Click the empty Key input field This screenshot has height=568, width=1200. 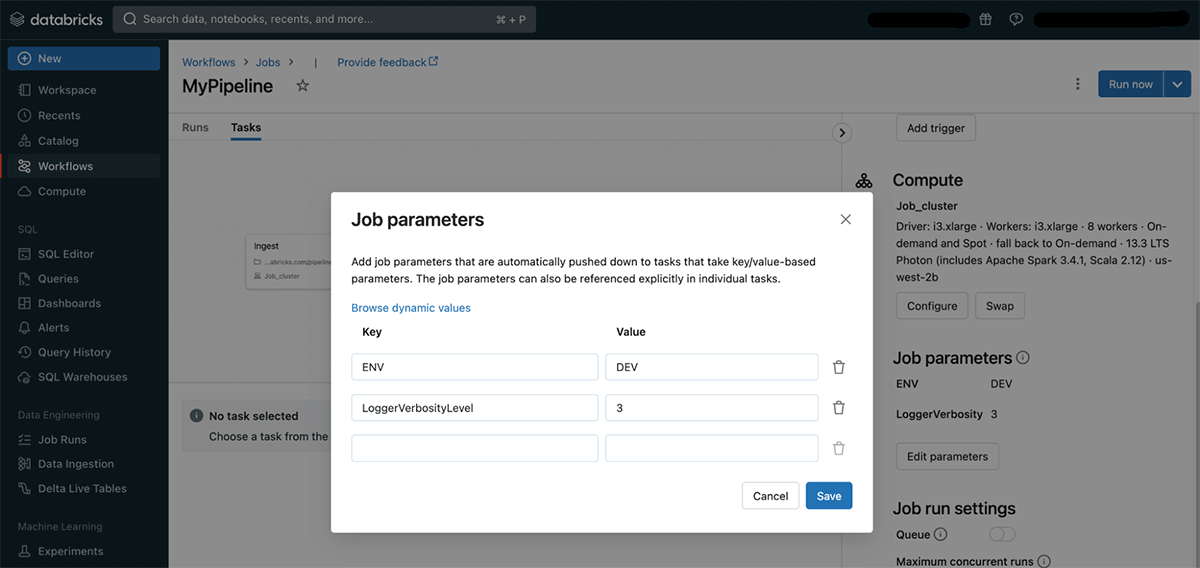coord(474,448)
